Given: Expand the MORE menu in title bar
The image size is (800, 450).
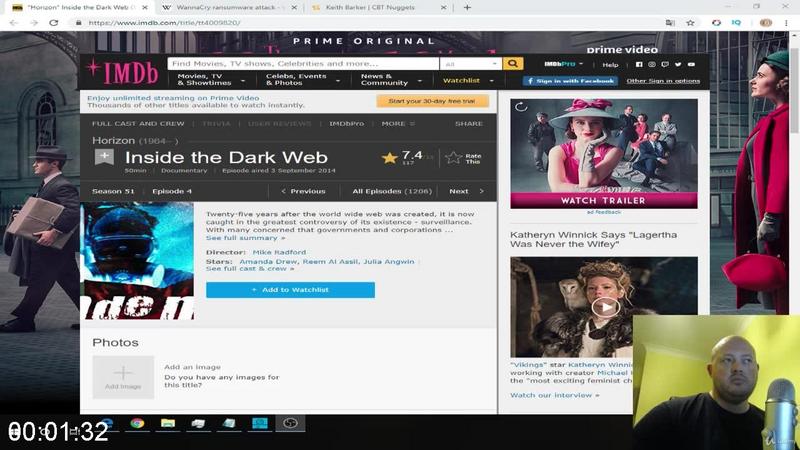Looking at the screenshot, I should (x=398, y=123).
